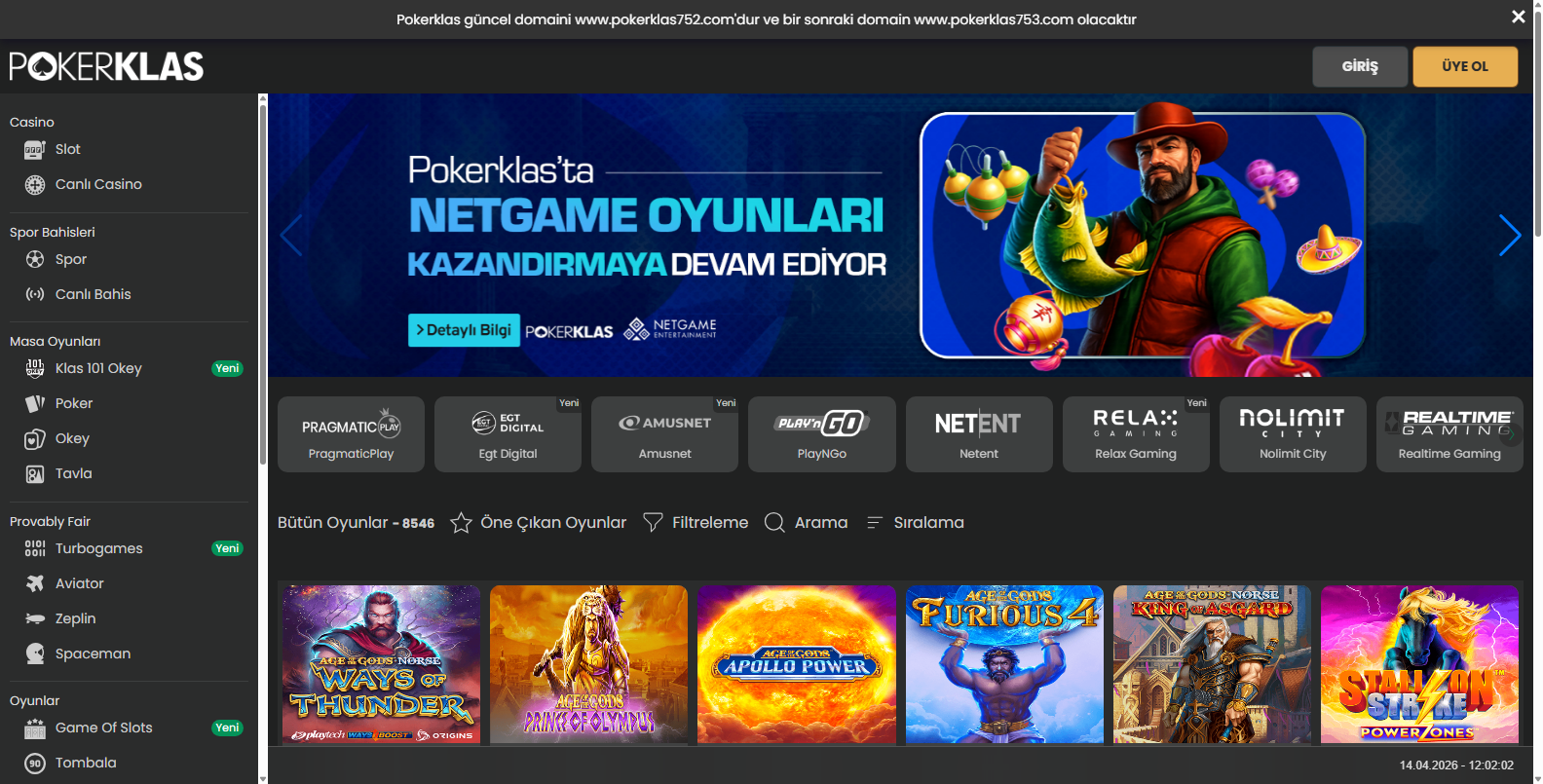Open the Canlı Bahis sidebar link
This screenshot has width=1543, height=784.
coord(94,294)
